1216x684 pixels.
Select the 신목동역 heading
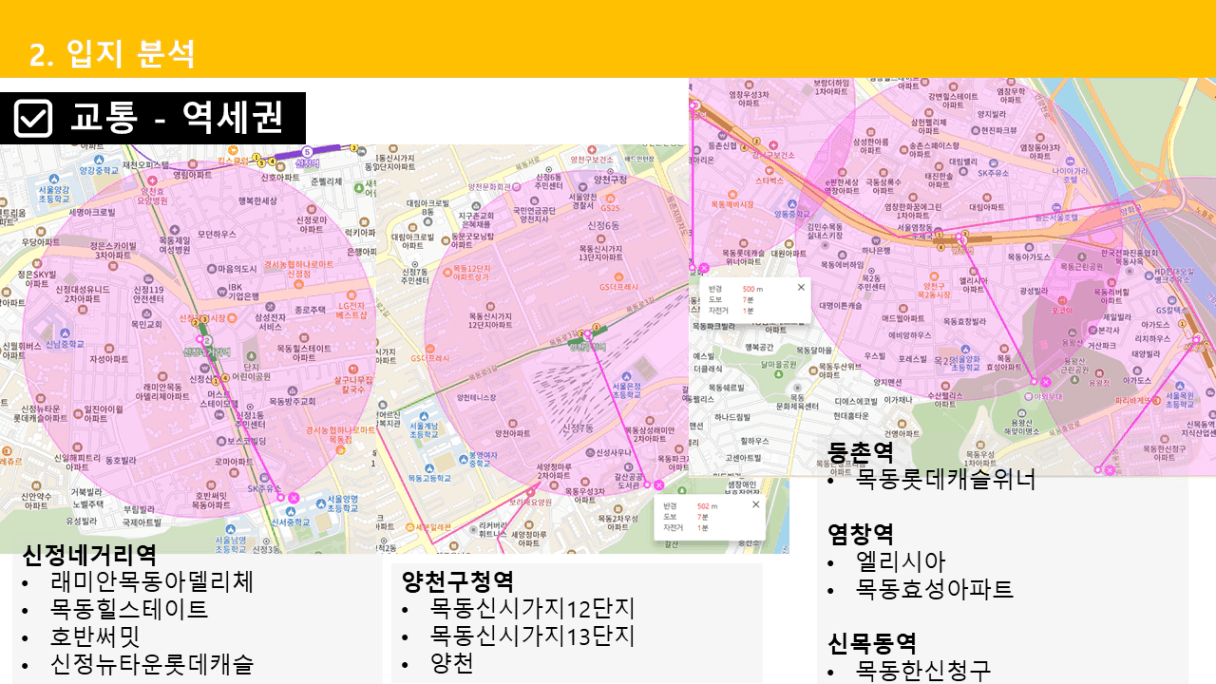click(x=872, y=643)
